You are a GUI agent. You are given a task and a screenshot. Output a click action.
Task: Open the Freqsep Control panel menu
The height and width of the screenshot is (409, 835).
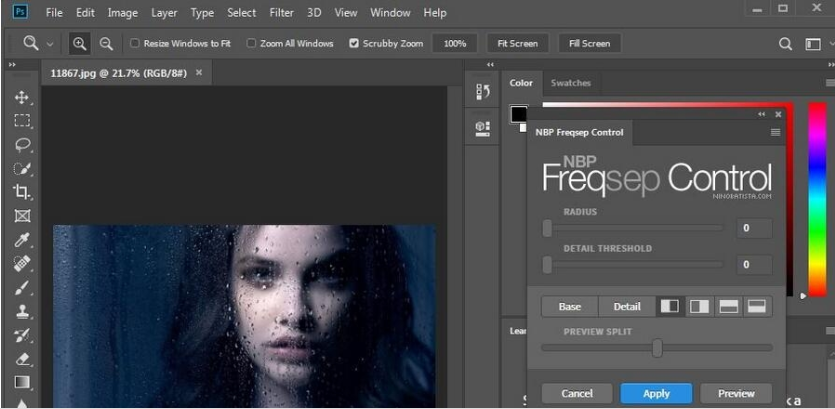click(x=775, y=132)
